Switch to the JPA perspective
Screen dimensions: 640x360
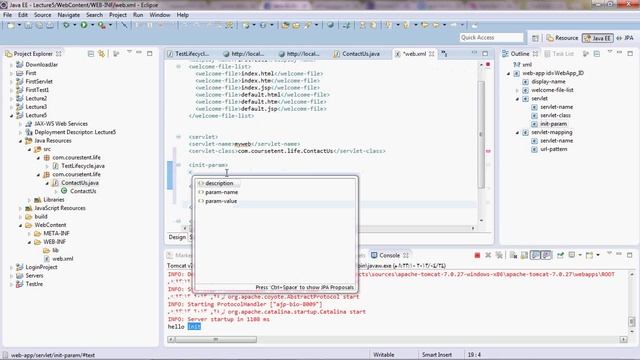tap(625, 38)
